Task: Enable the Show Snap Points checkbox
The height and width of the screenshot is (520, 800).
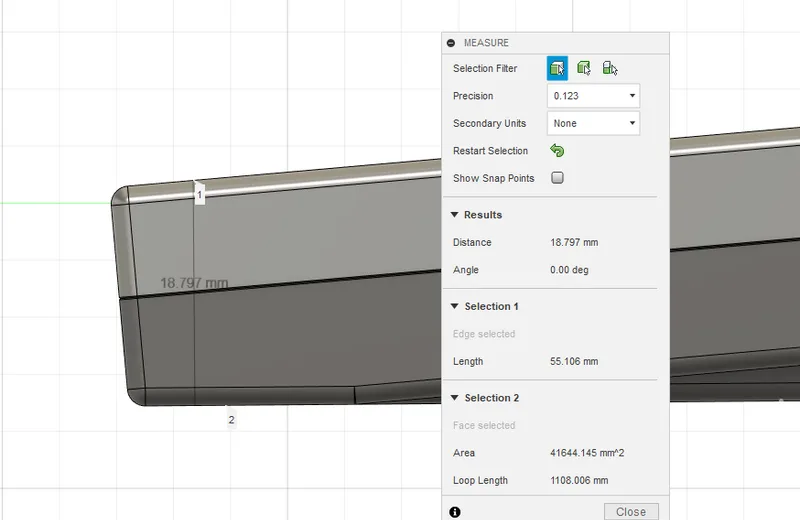Action: coord(557,178)
